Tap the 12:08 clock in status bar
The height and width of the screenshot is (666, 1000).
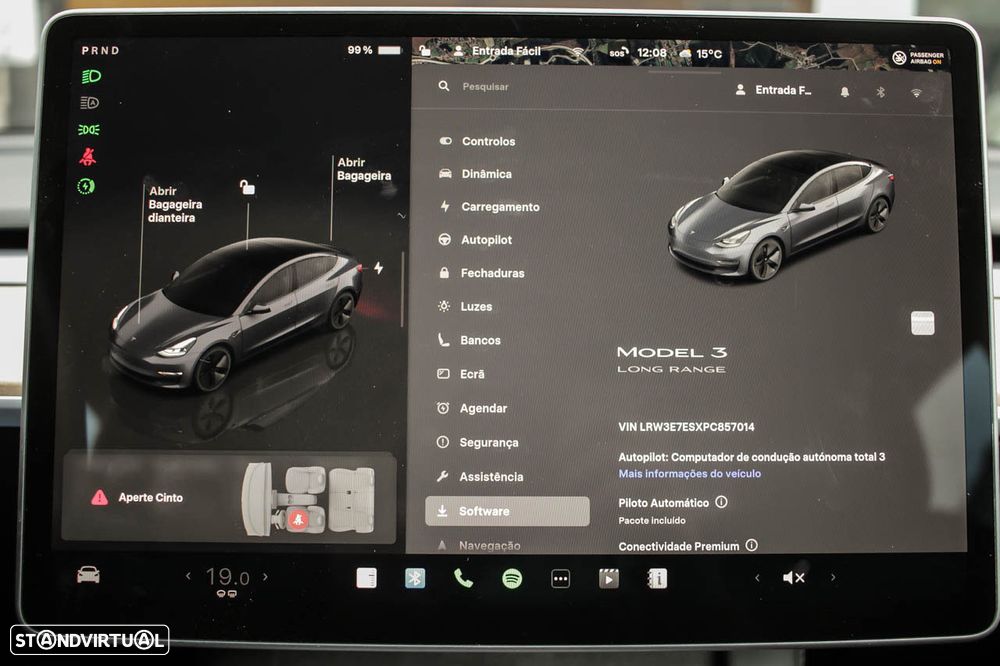(x=652, y=53)
